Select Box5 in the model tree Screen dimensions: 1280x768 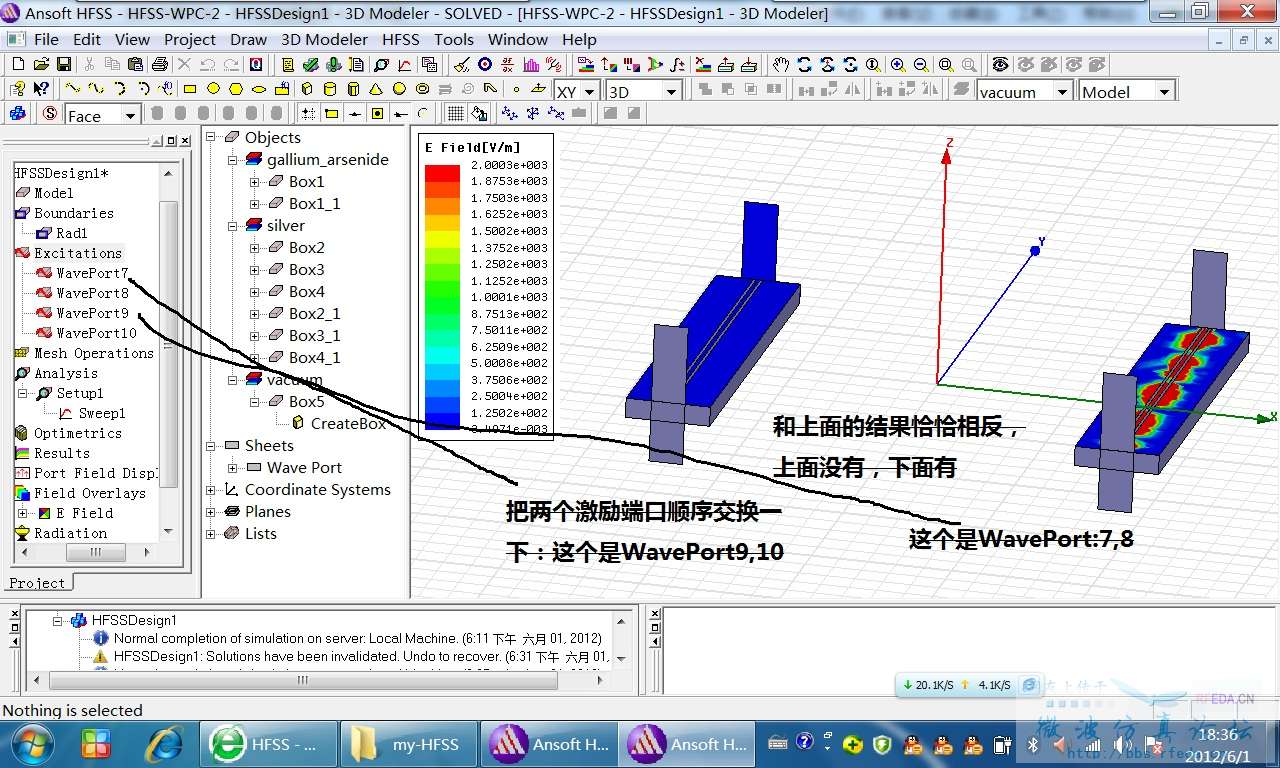click(306, 402)
